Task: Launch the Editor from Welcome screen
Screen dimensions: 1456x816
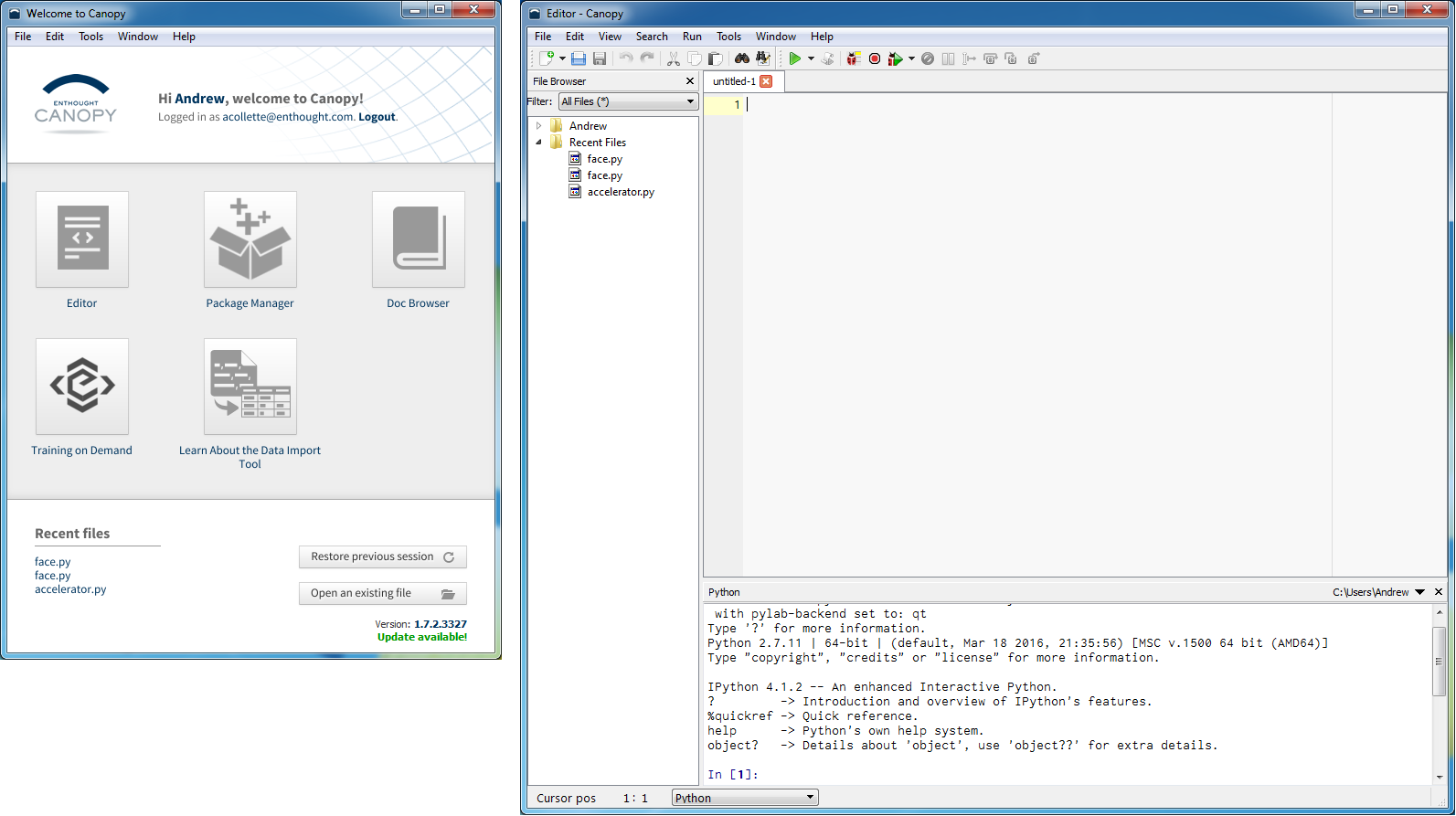Action: point(82,239)
